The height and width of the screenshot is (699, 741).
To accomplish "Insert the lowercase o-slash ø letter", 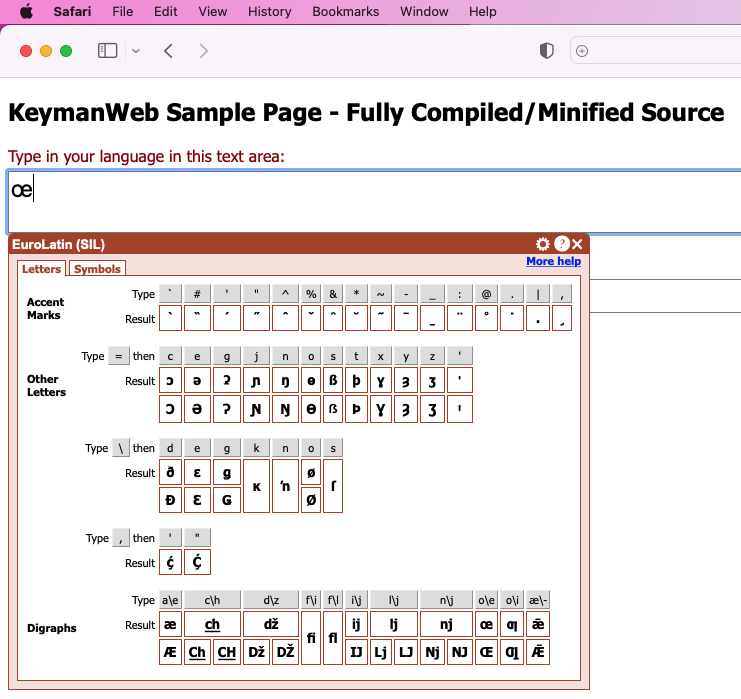I will pos(311,472).
